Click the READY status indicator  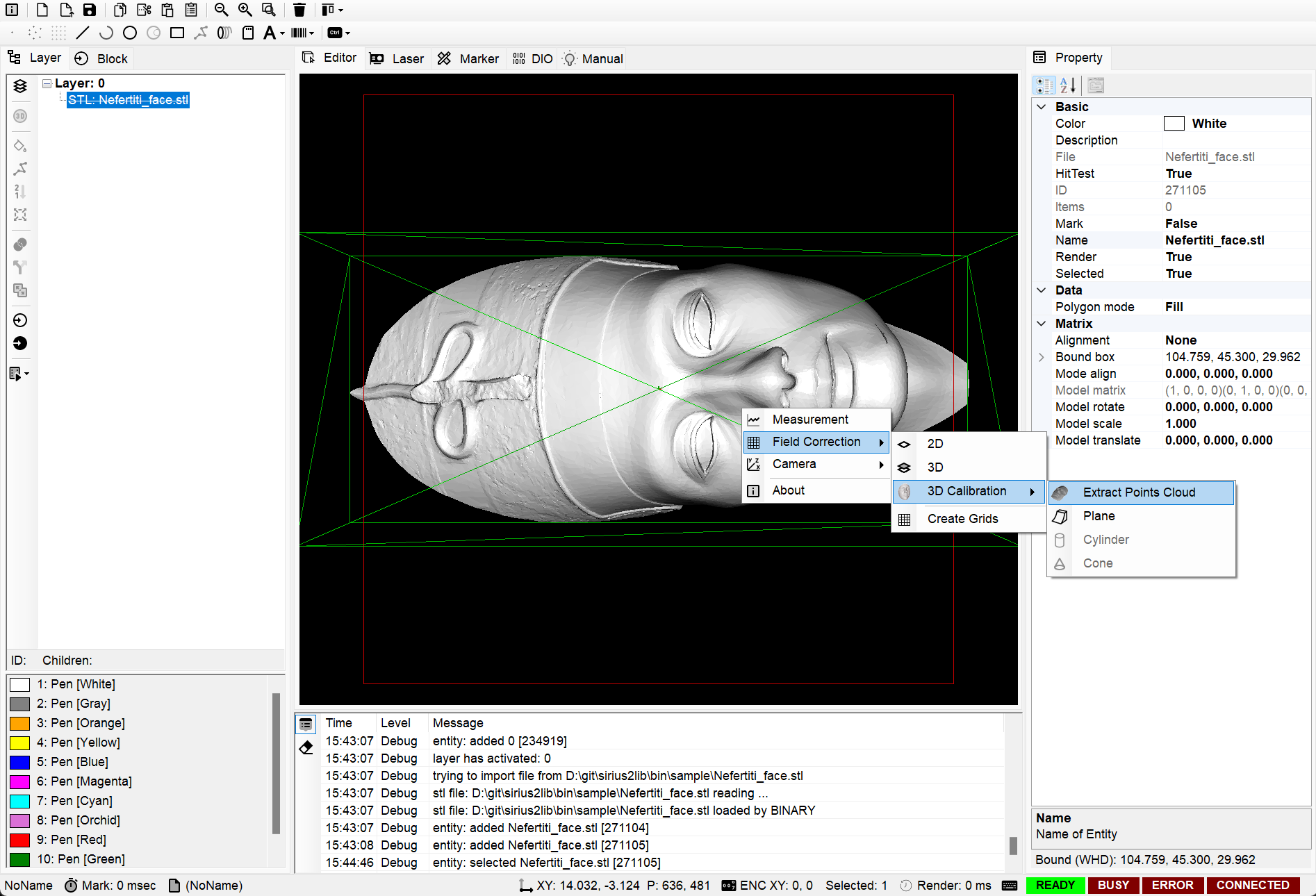(x=1055, y=885)
